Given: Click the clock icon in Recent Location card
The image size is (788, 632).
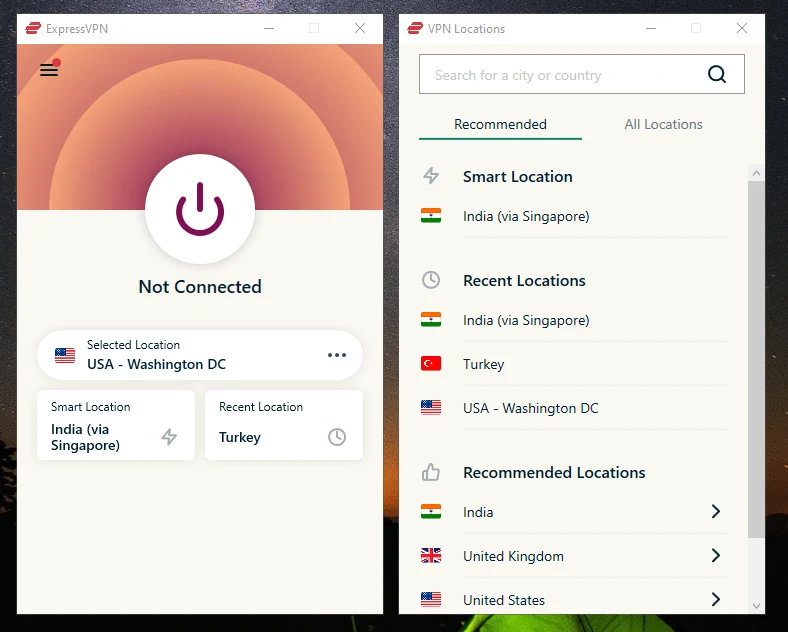Looking at the screenshot, I should pyautogui.click(x=337, y=437).
